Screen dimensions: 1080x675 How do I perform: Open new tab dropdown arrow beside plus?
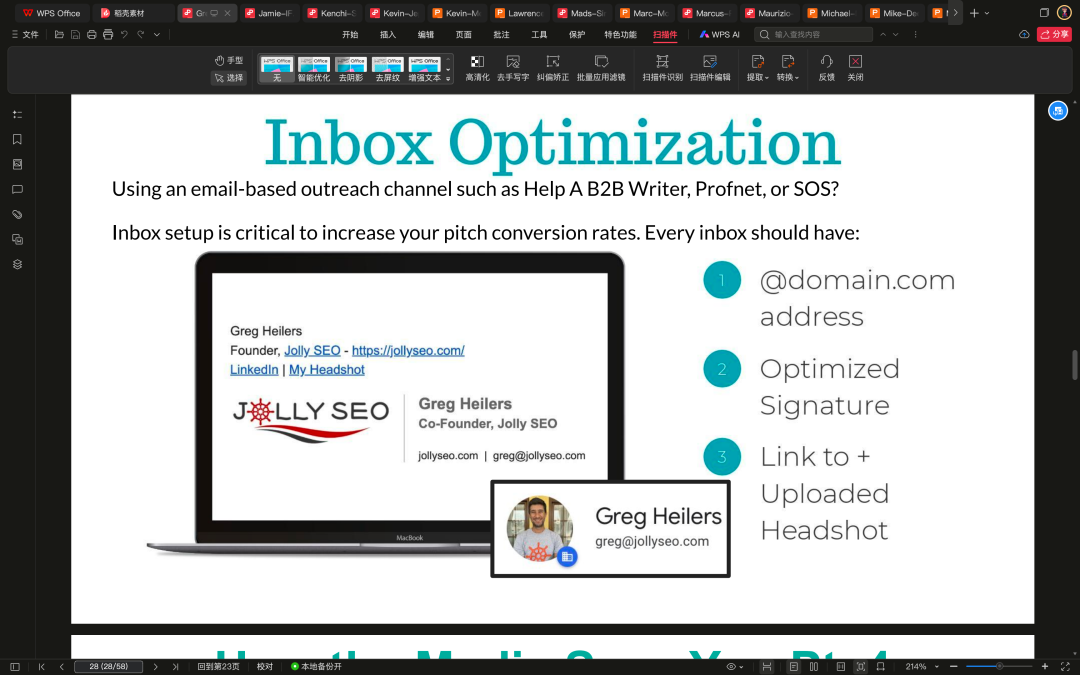(987, 13)
